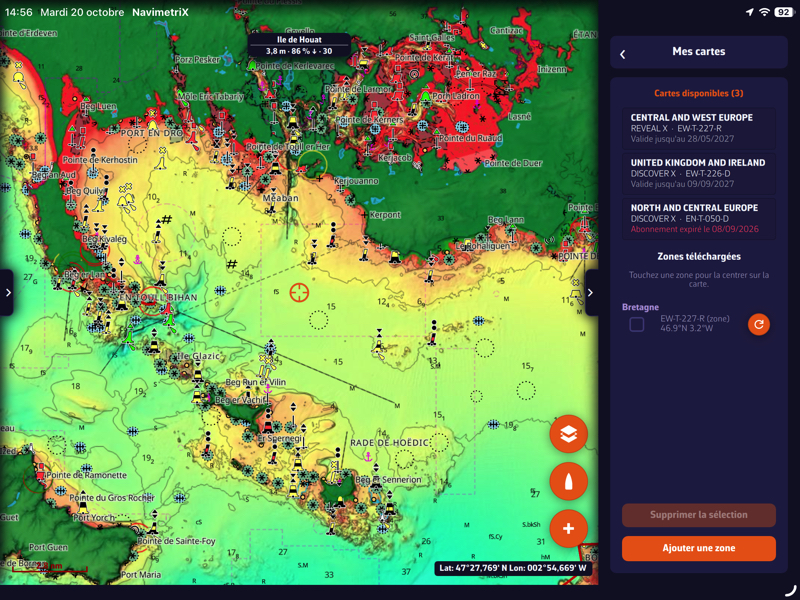The height and width of the screenshot is (600, 800).
Task: Select Central and West Europe chart
Action: (698, 128)
